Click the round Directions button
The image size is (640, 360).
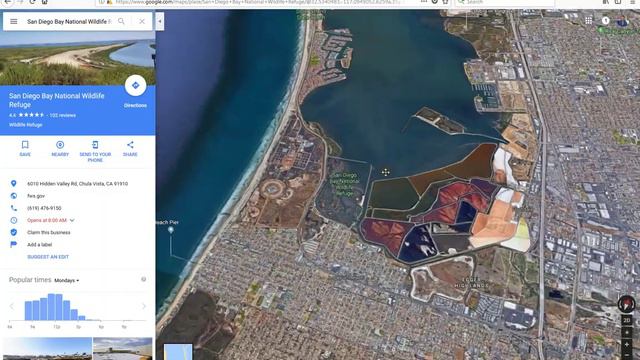click(x=135, y=85)
